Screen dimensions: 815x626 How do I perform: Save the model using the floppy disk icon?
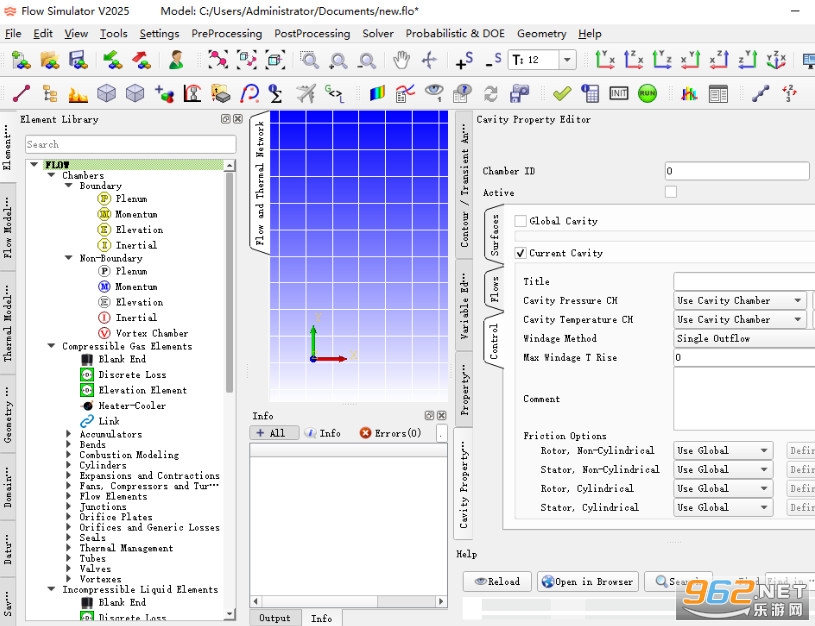pos(78,60)
